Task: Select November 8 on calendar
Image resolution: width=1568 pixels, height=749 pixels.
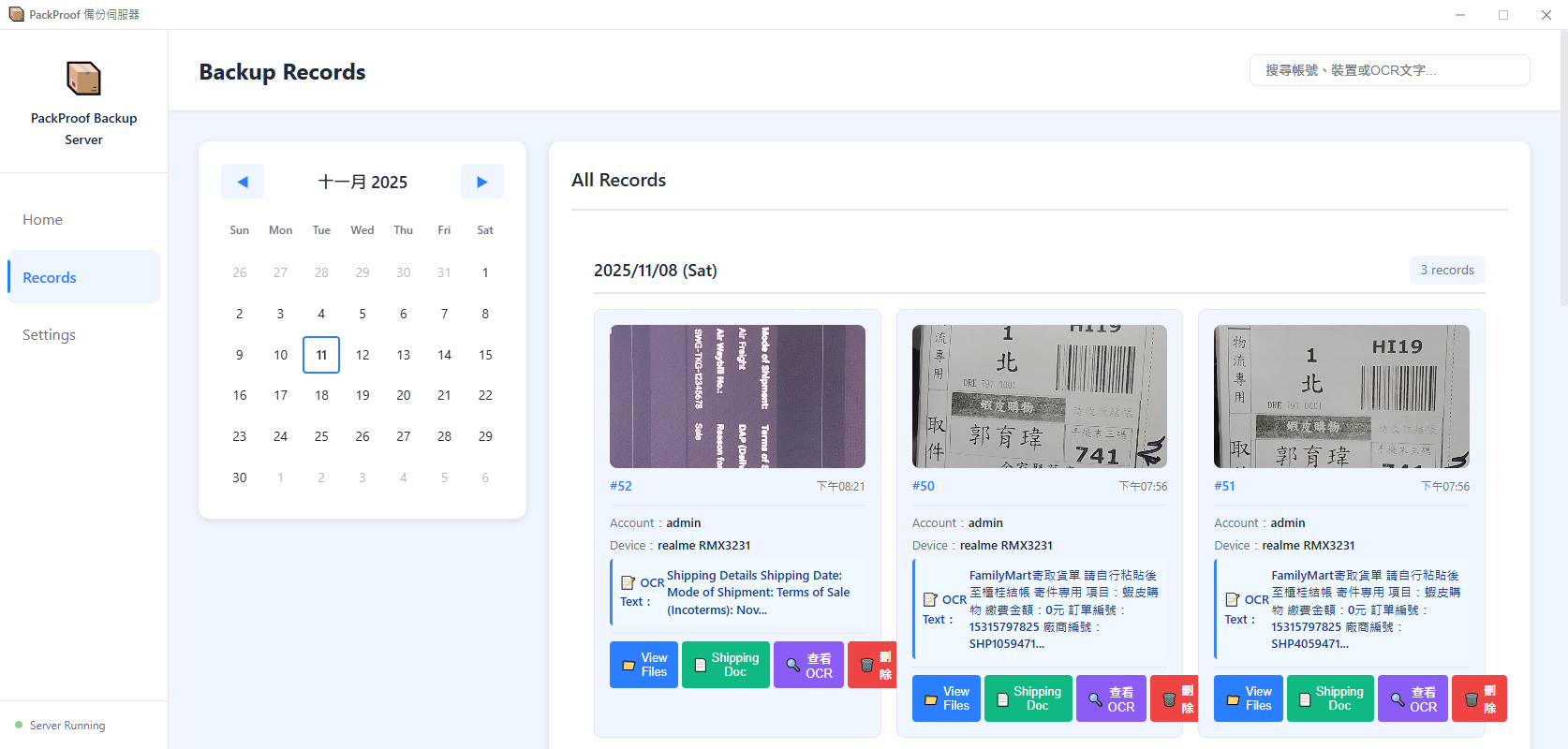Action: tap(485, 314)
